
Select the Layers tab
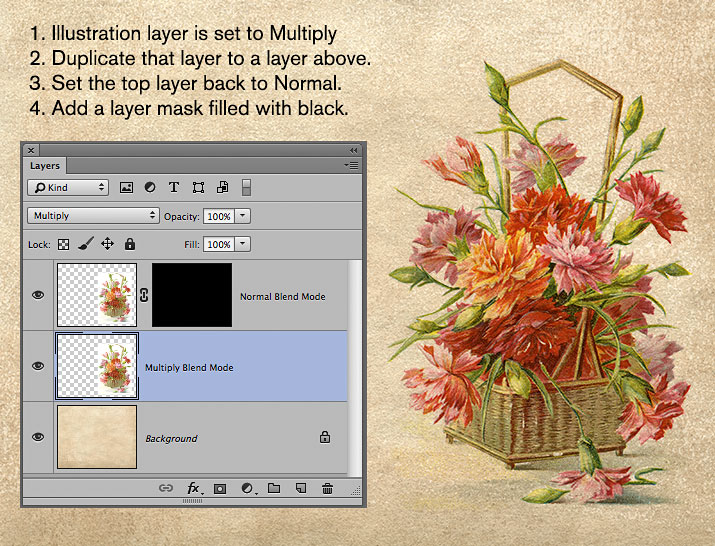45,166
